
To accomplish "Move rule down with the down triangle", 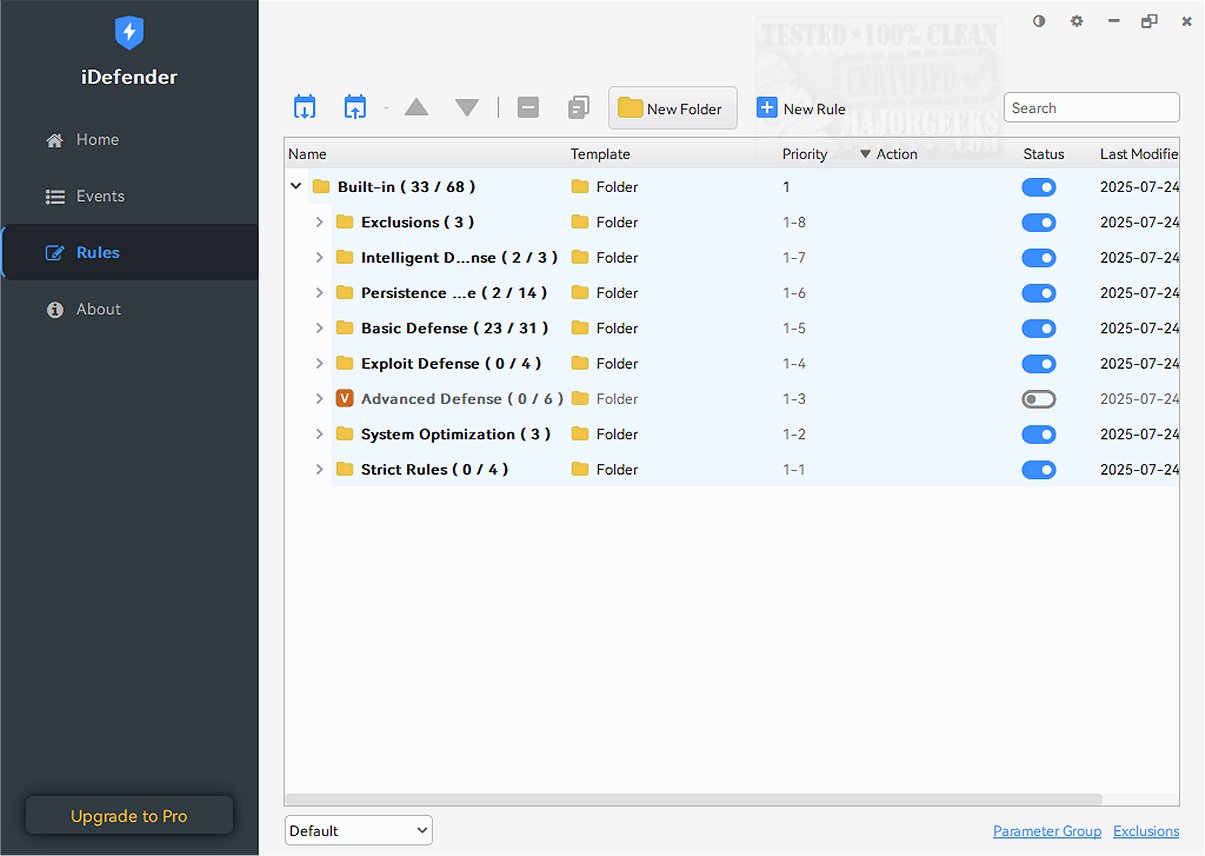I will coord(467,108).
